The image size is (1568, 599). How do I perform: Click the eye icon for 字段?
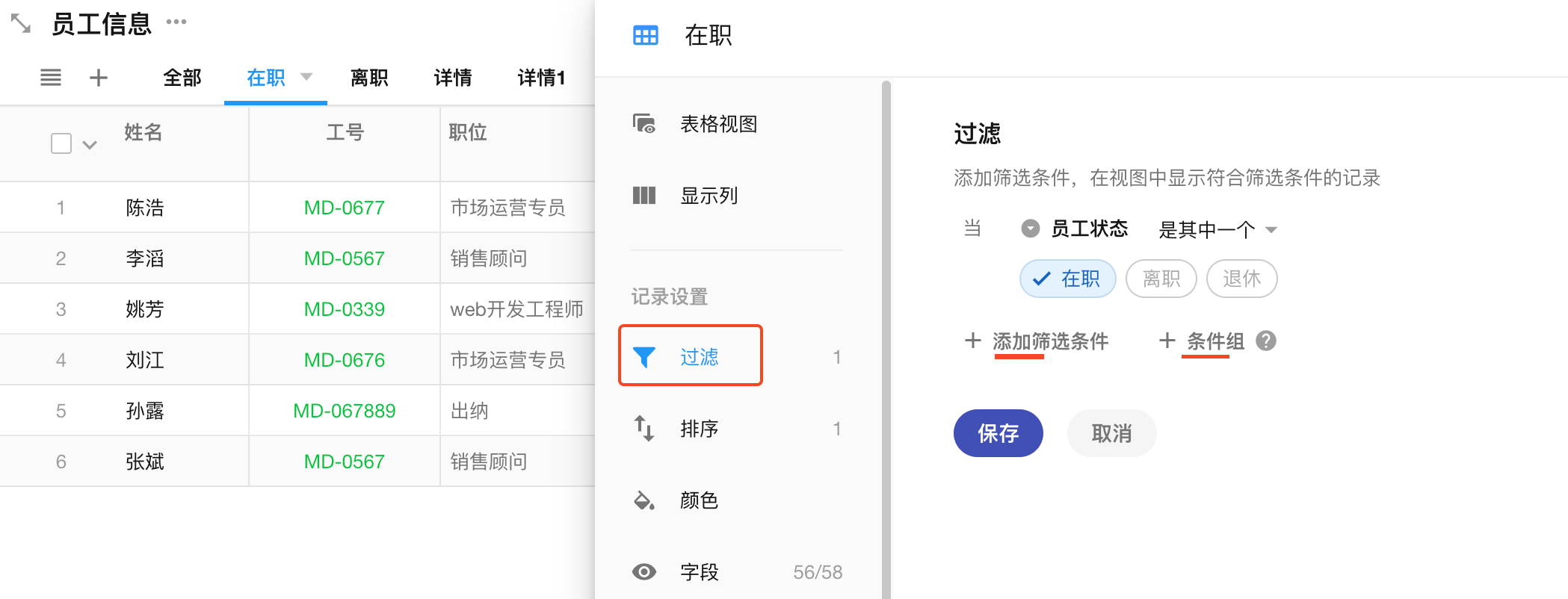644,572
